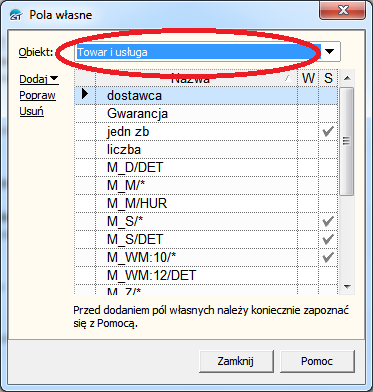Select the M_M/* row

click(206, 186)
